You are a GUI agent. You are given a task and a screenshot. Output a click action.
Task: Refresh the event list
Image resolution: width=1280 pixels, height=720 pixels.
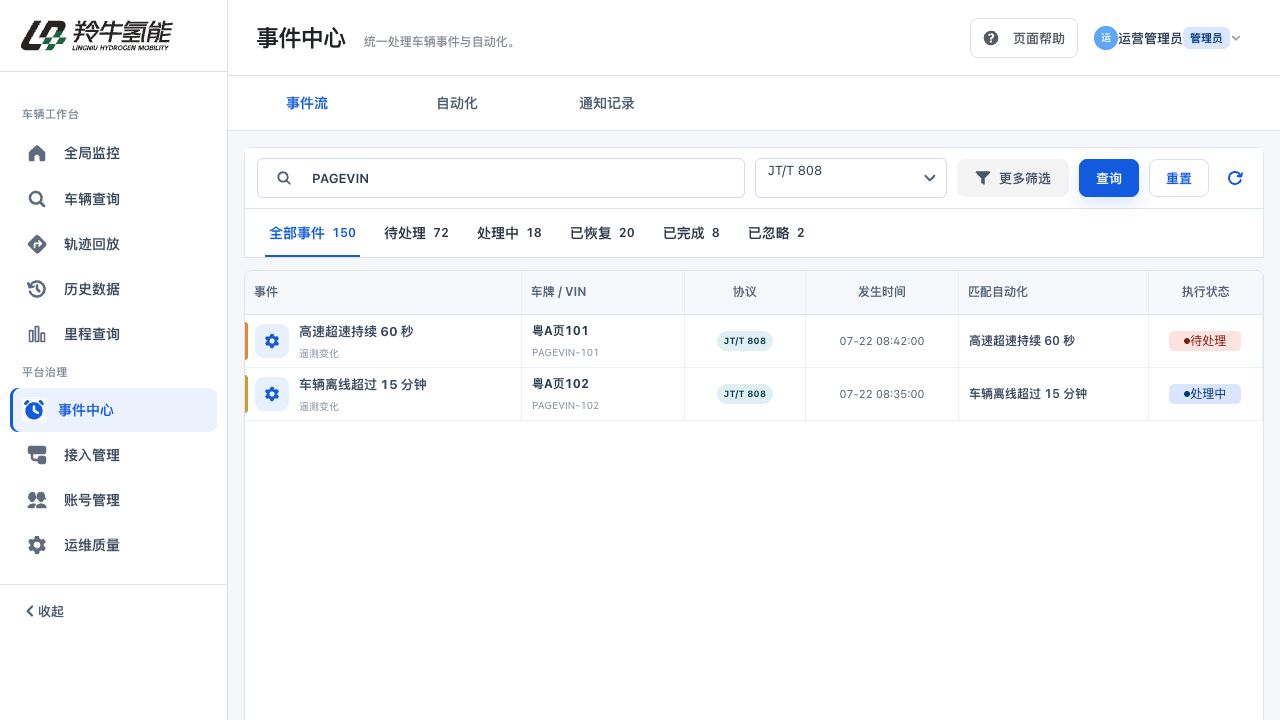click(x=1235, y=178)
